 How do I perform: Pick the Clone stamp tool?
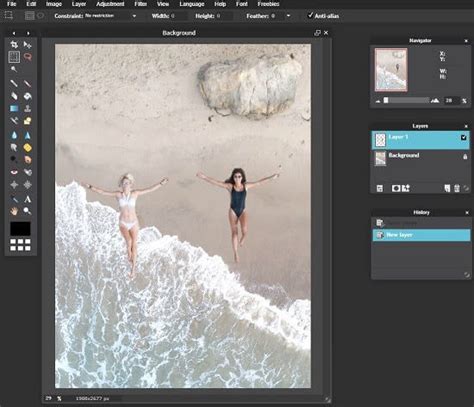27,108
